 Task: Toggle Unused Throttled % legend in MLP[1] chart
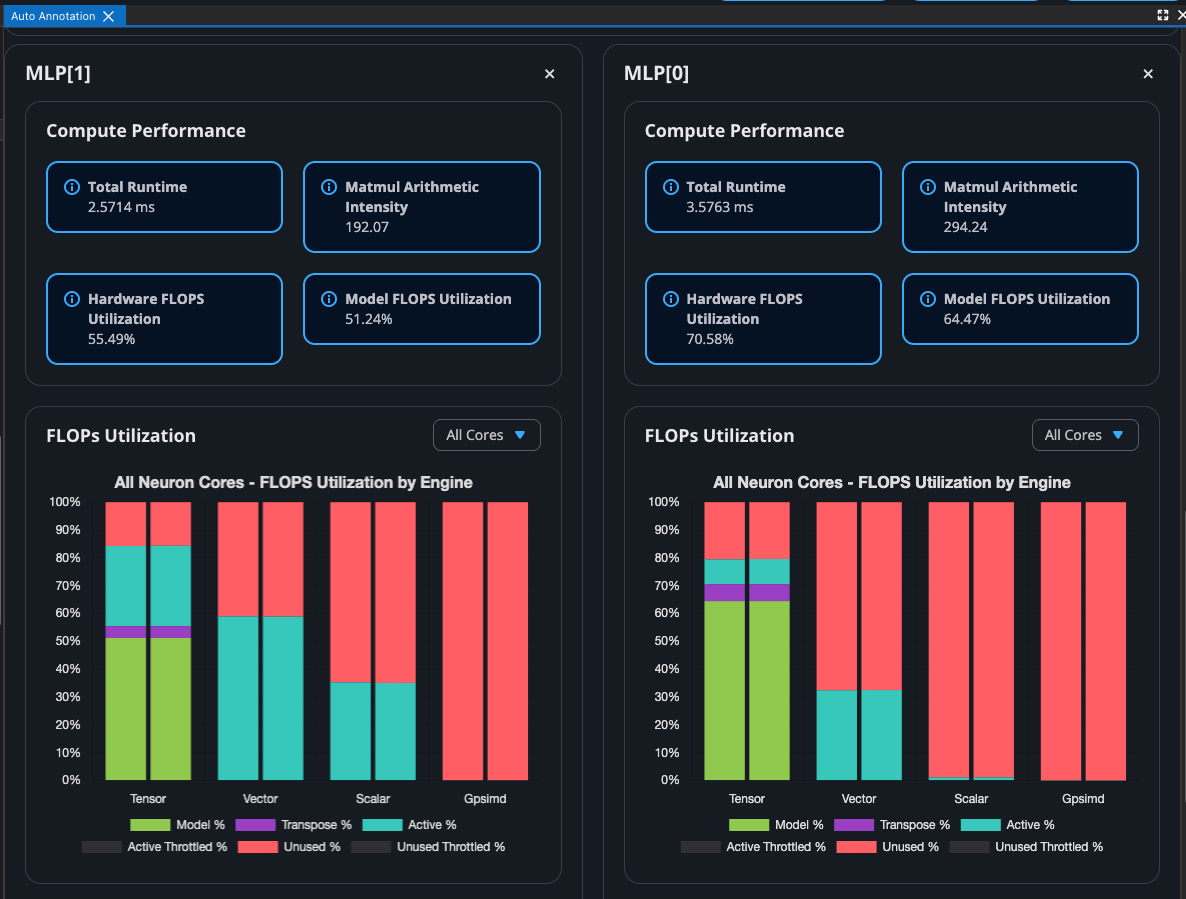tap(428, 847)
